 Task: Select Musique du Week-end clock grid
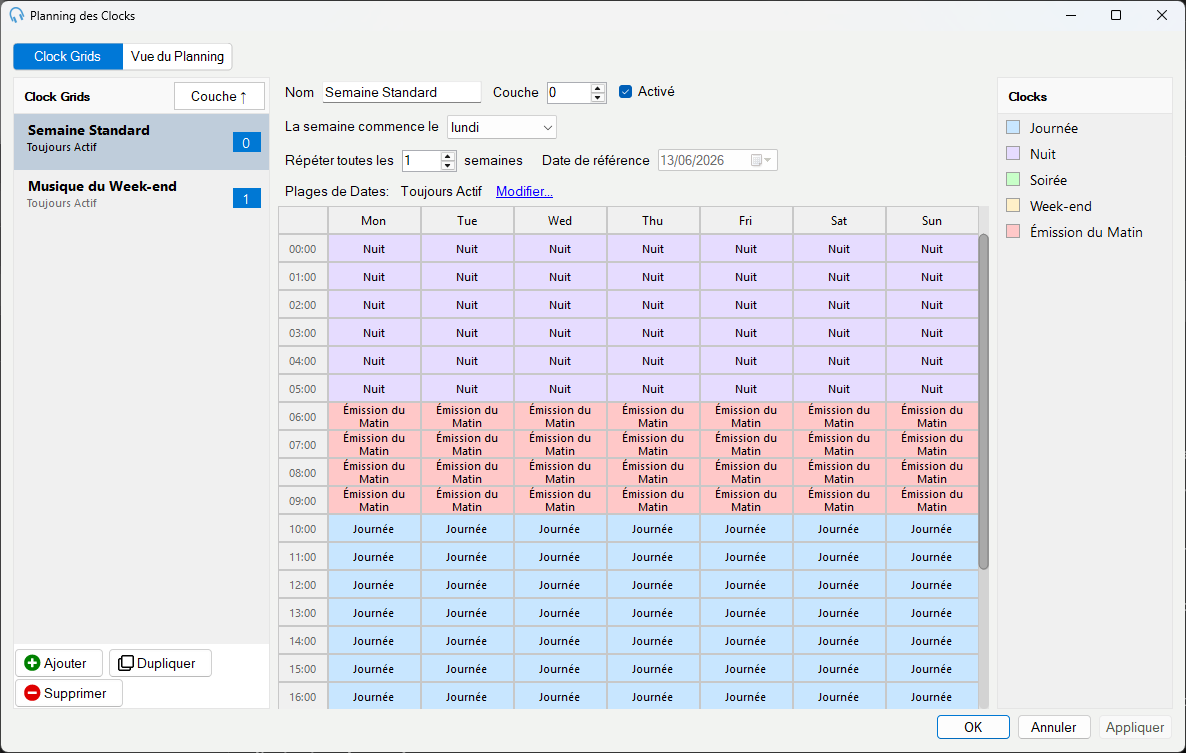pos(141,194)
